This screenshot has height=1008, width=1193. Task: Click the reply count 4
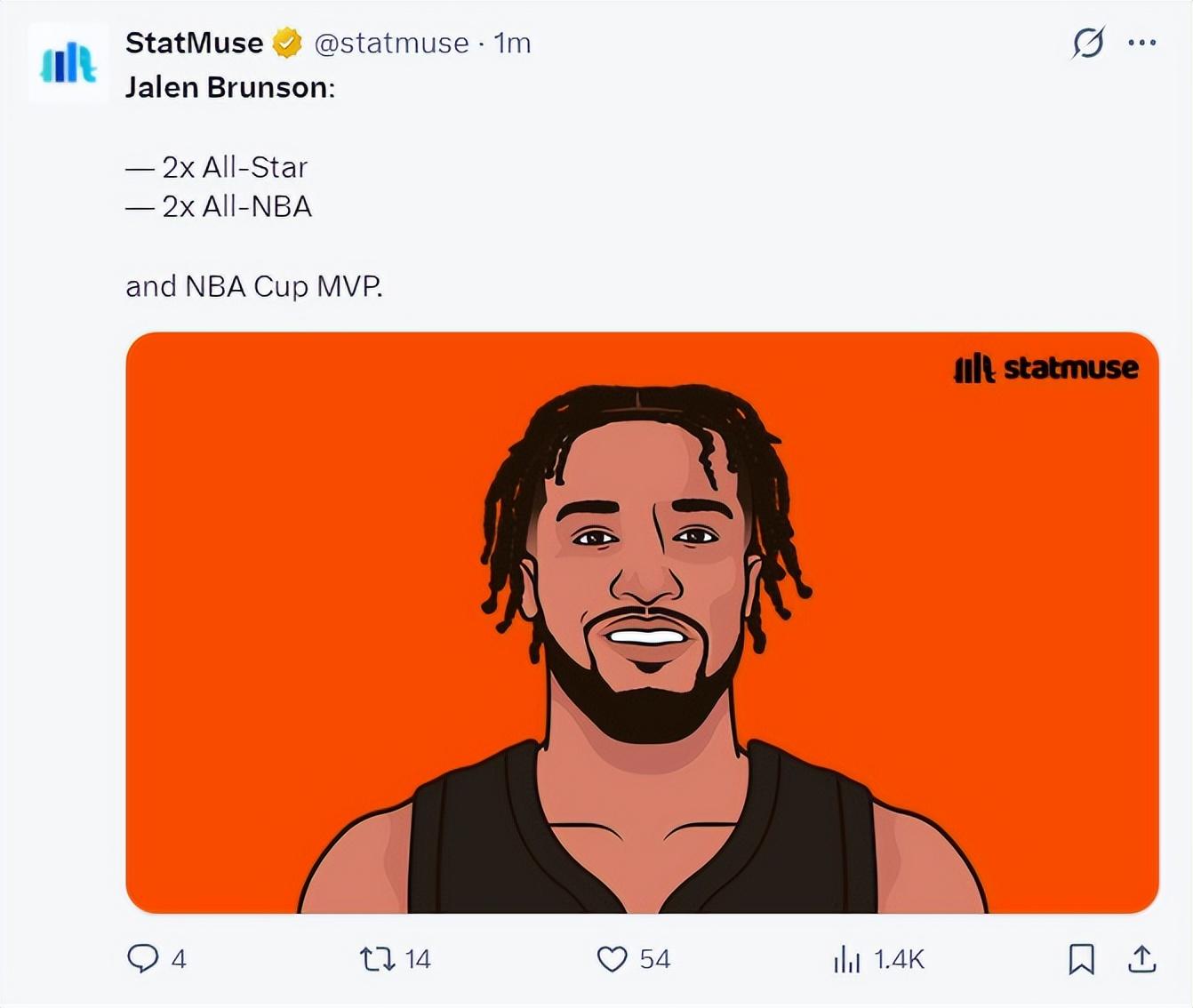[179, 959]
